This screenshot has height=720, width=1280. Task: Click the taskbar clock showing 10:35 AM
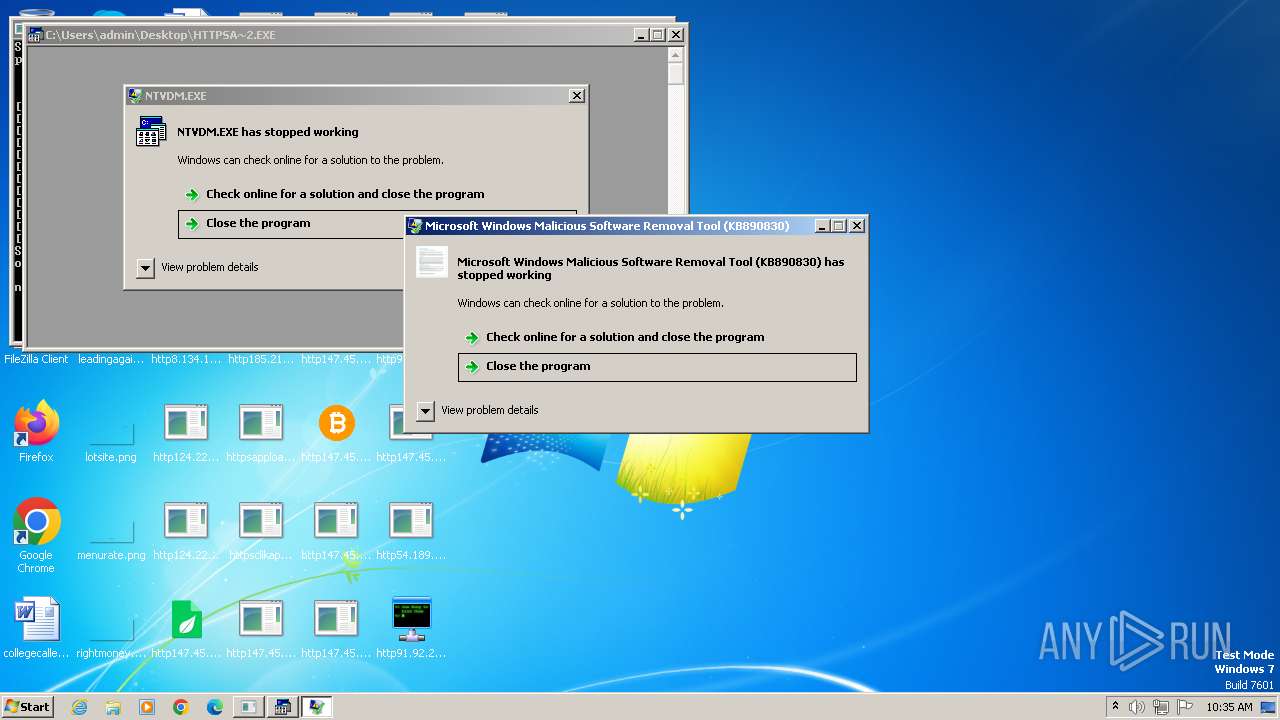(x=1229, y=707)
